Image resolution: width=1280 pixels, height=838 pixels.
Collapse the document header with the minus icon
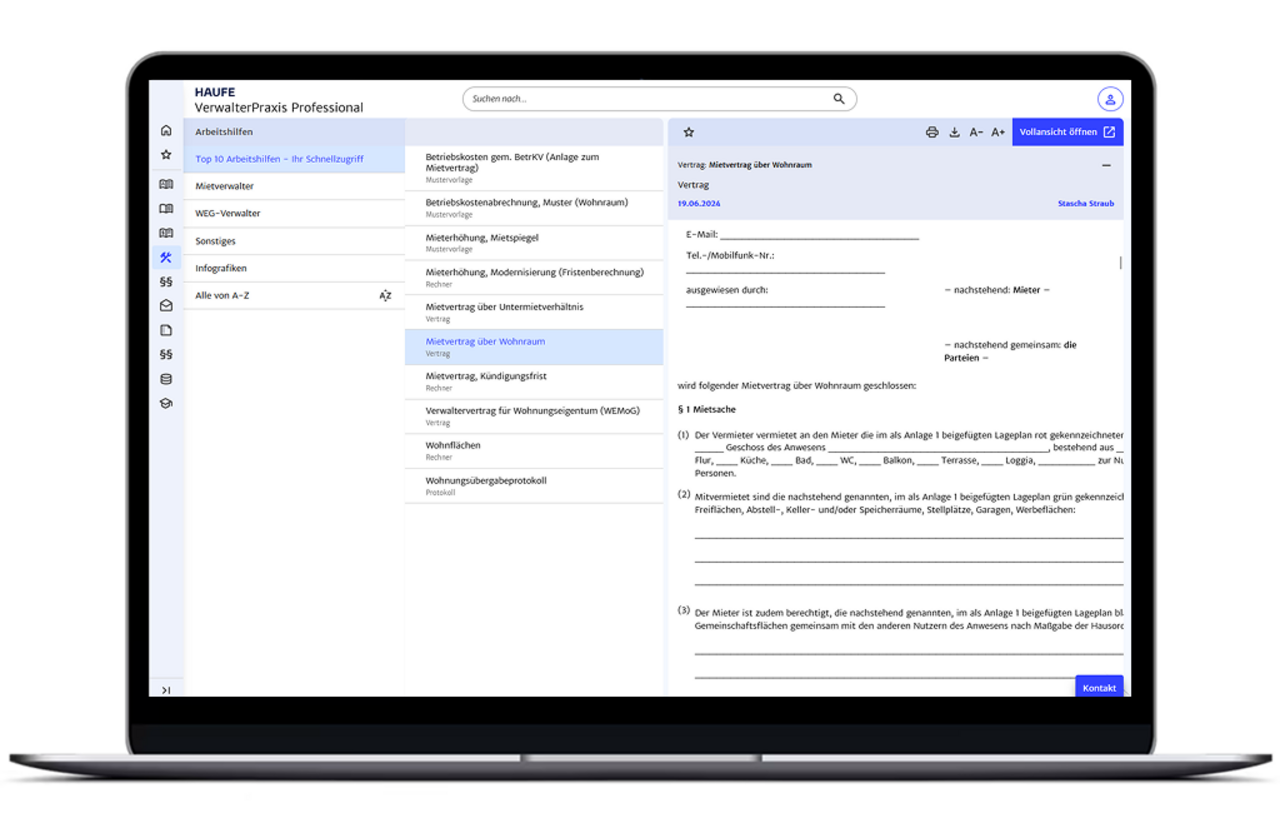click(x=1106, y=165)
